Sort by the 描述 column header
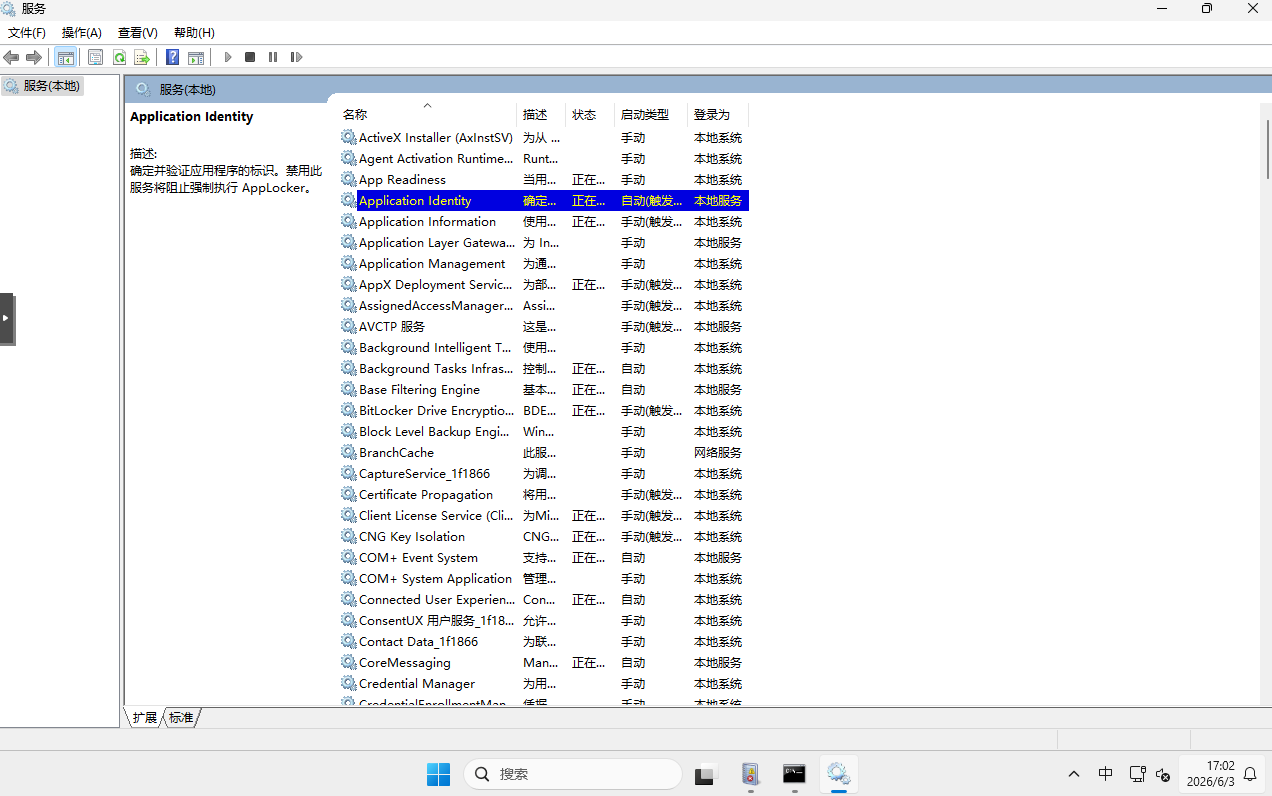The width and height of the screenshot is (1272, 796). 541,115
